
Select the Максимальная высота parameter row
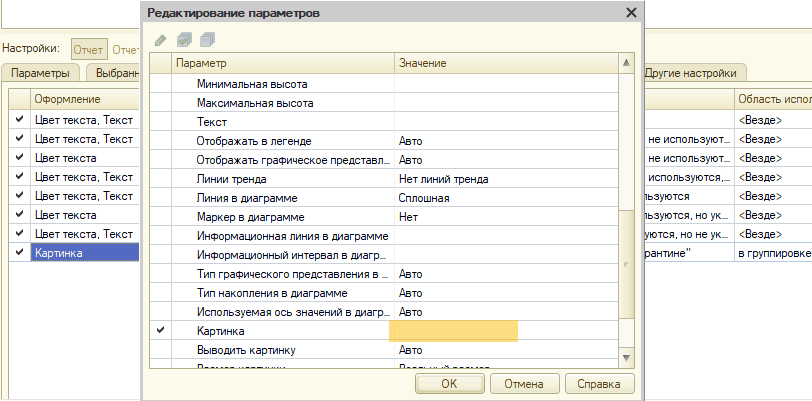[384, 103]
